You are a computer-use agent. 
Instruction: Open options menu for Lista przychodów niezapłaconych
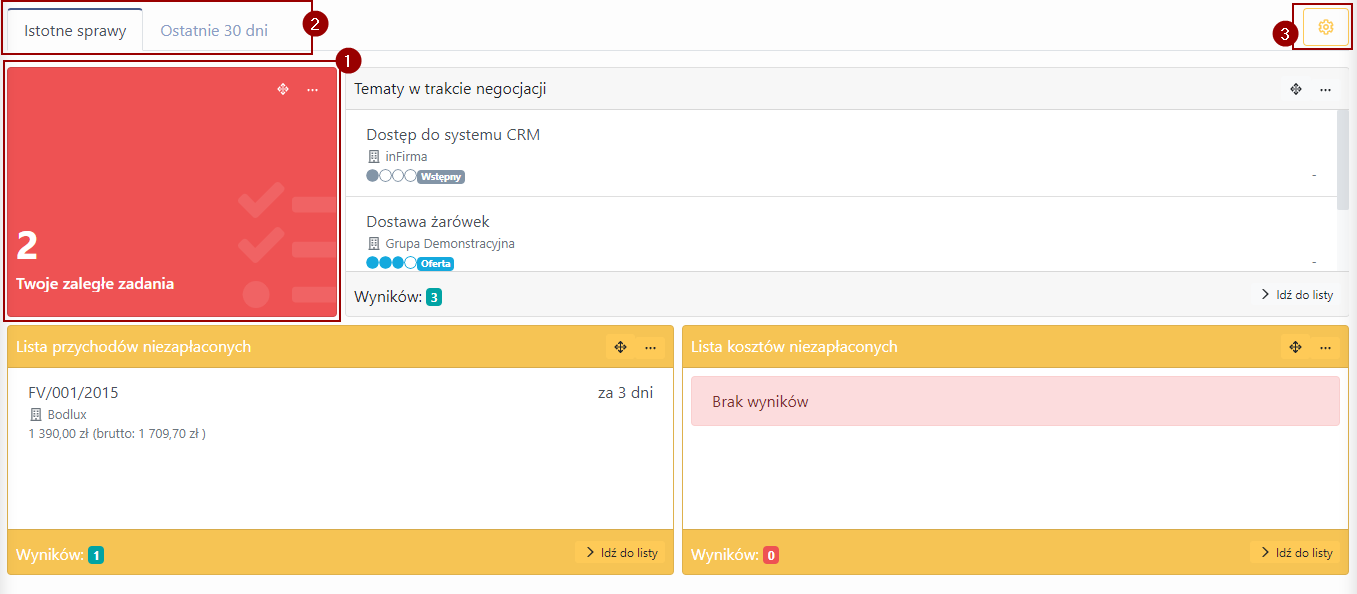650,347
